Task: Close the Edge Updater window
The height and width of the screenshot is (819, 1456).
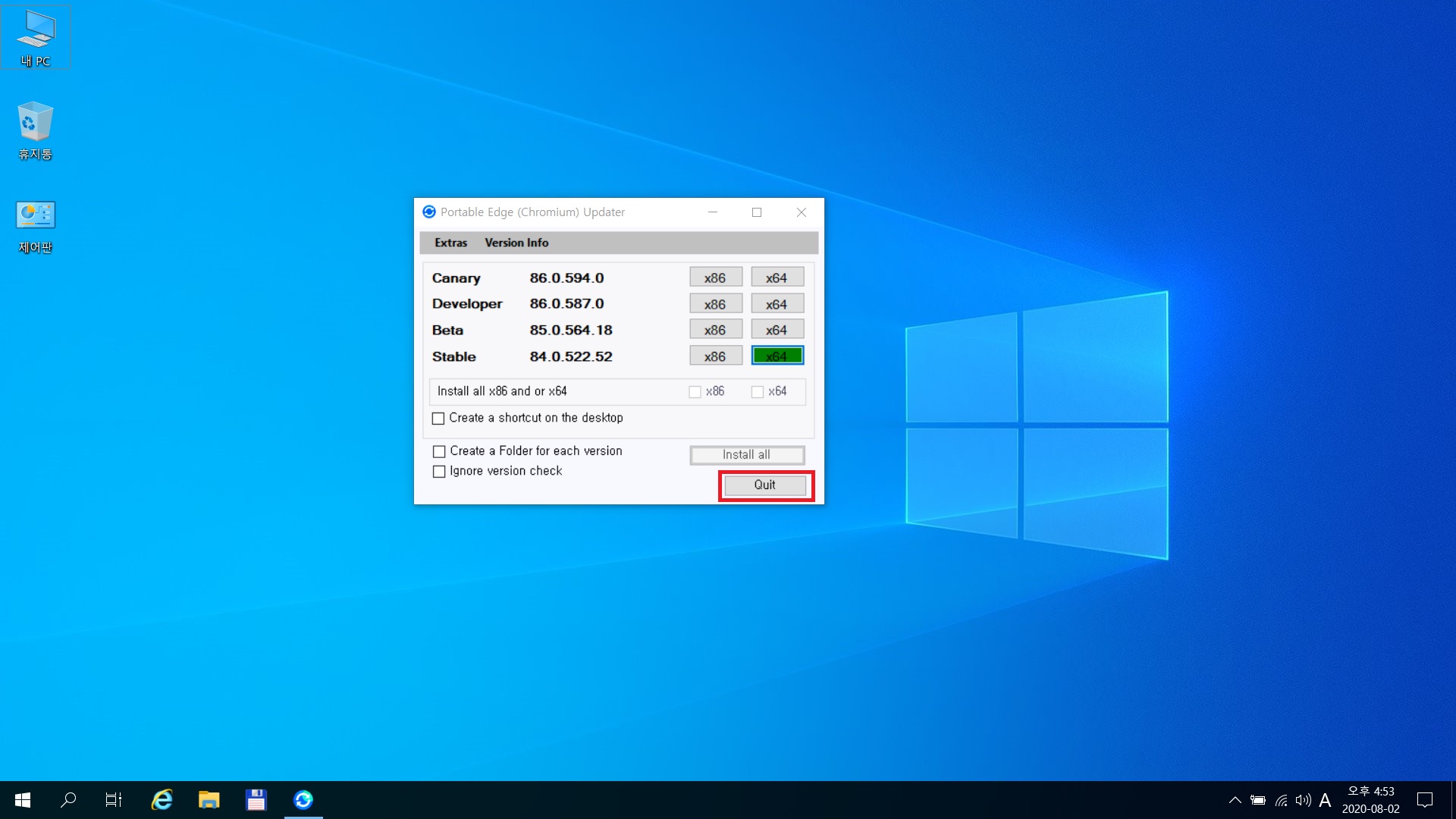Action: (x=802, y=212)
